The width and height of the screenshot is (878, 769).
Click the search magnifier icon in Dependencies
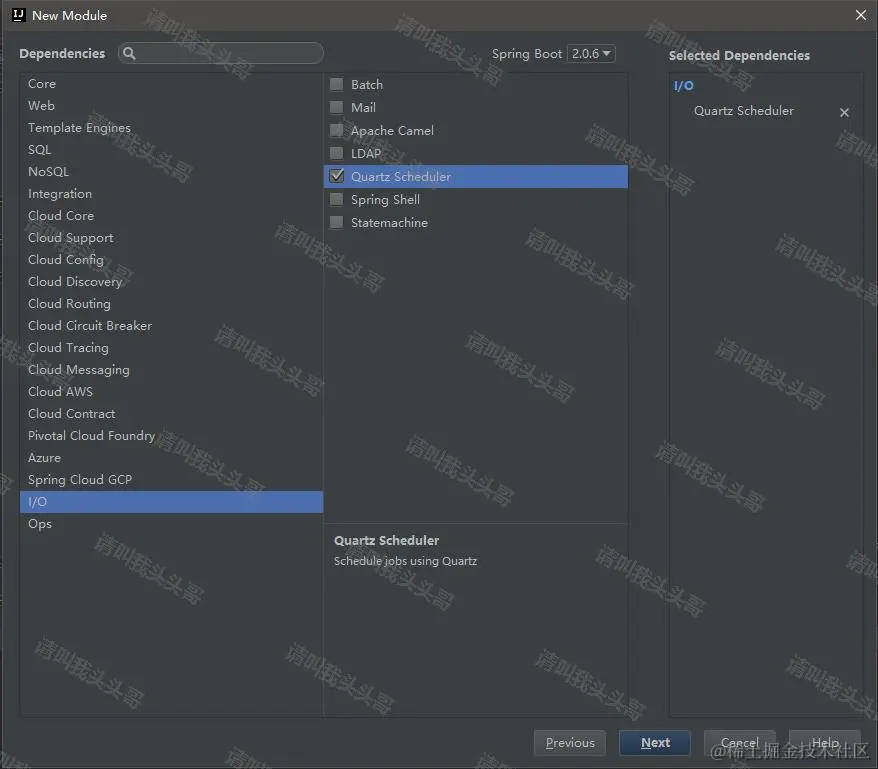129,53
